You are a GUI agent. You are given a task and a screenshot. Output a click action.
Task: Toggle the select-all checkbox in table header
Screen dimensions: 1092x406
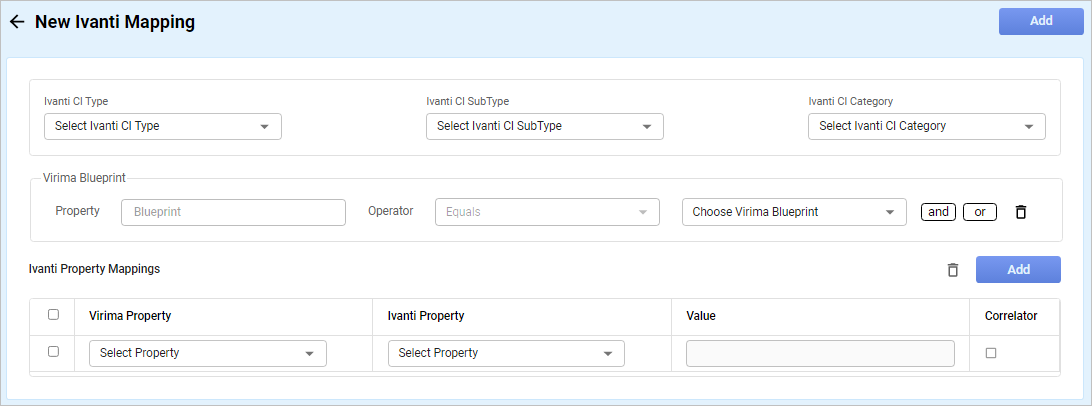[x=54, y=315]
